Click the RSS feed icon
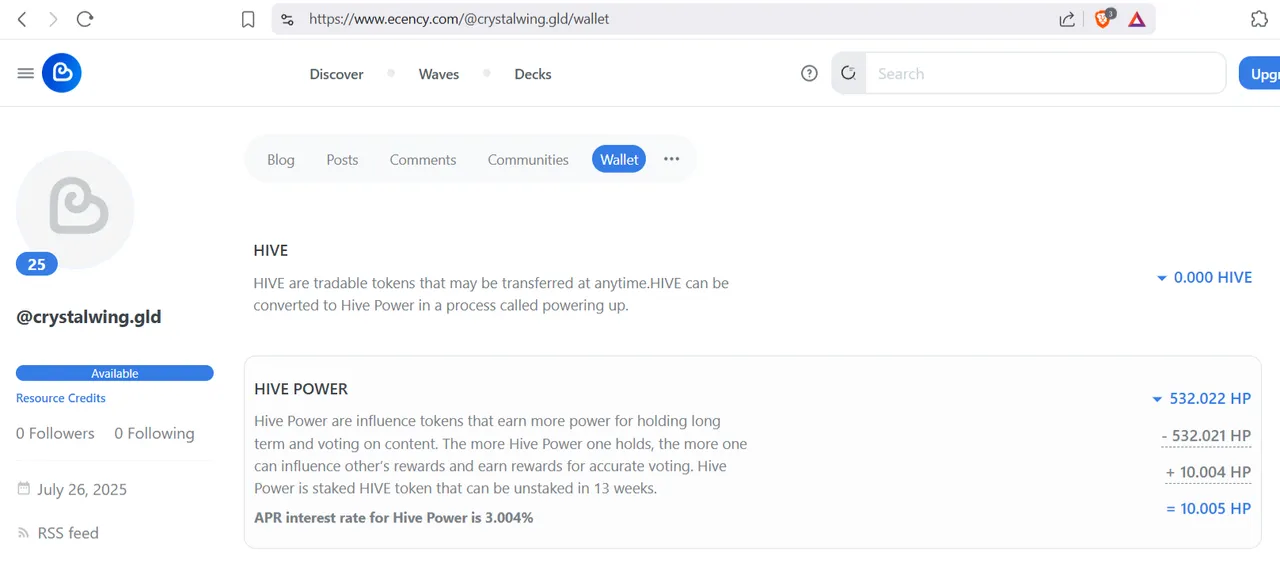This screenshot has height=567, width=1280. [24, 533]
